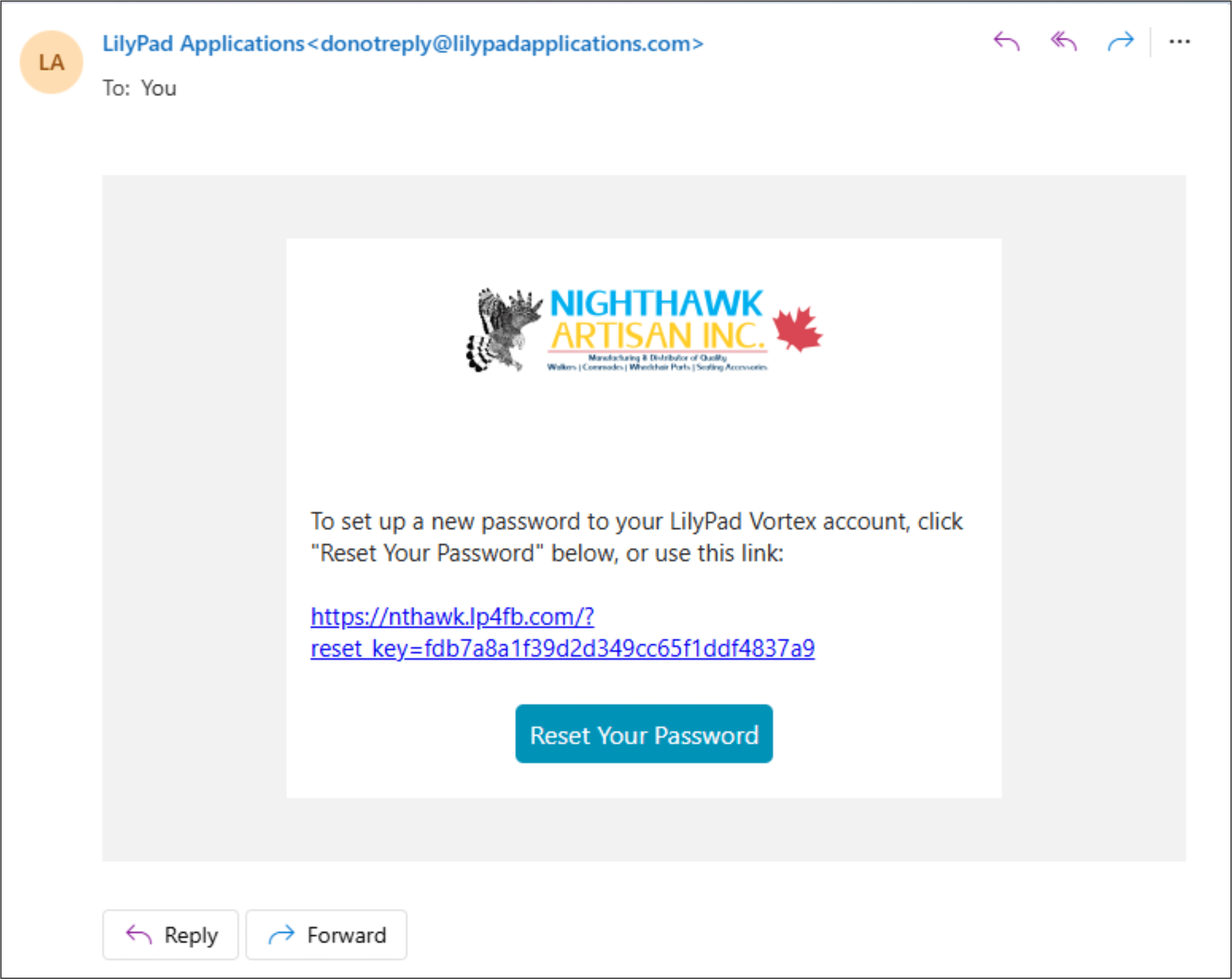
Task: Click the hawk bird image in logo
Action: click(x=503, y=330)
